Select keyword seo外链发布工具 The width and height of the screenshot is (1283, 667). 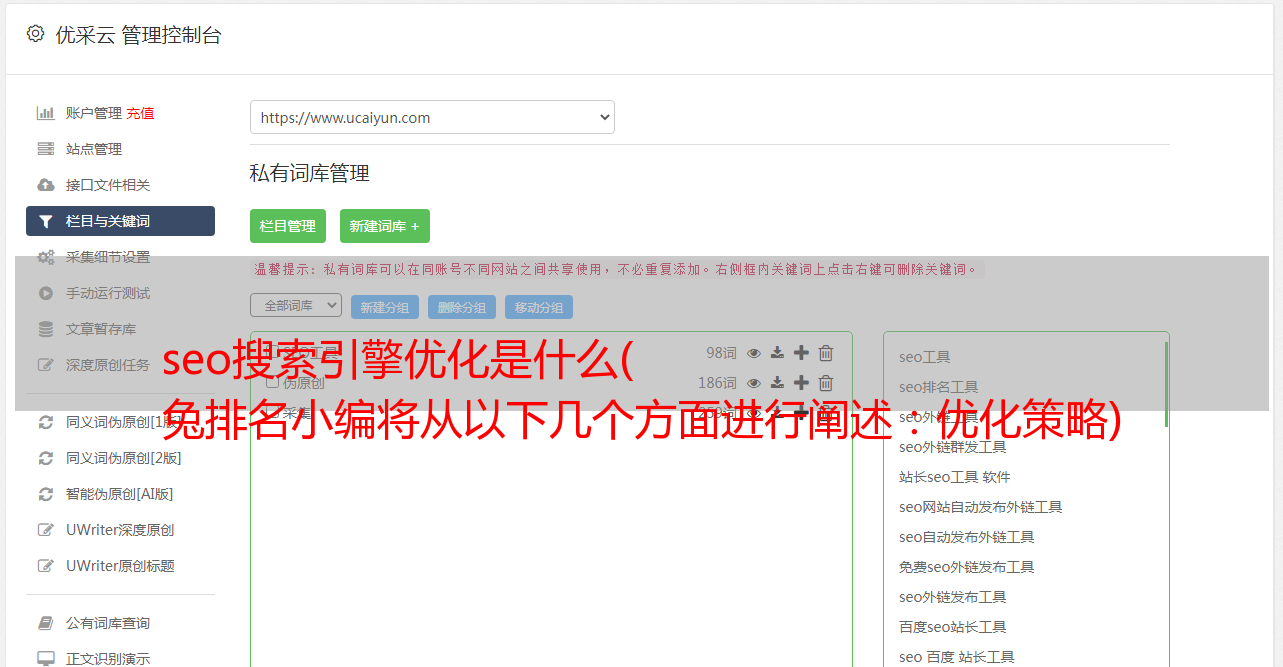[x=953, y=597]
